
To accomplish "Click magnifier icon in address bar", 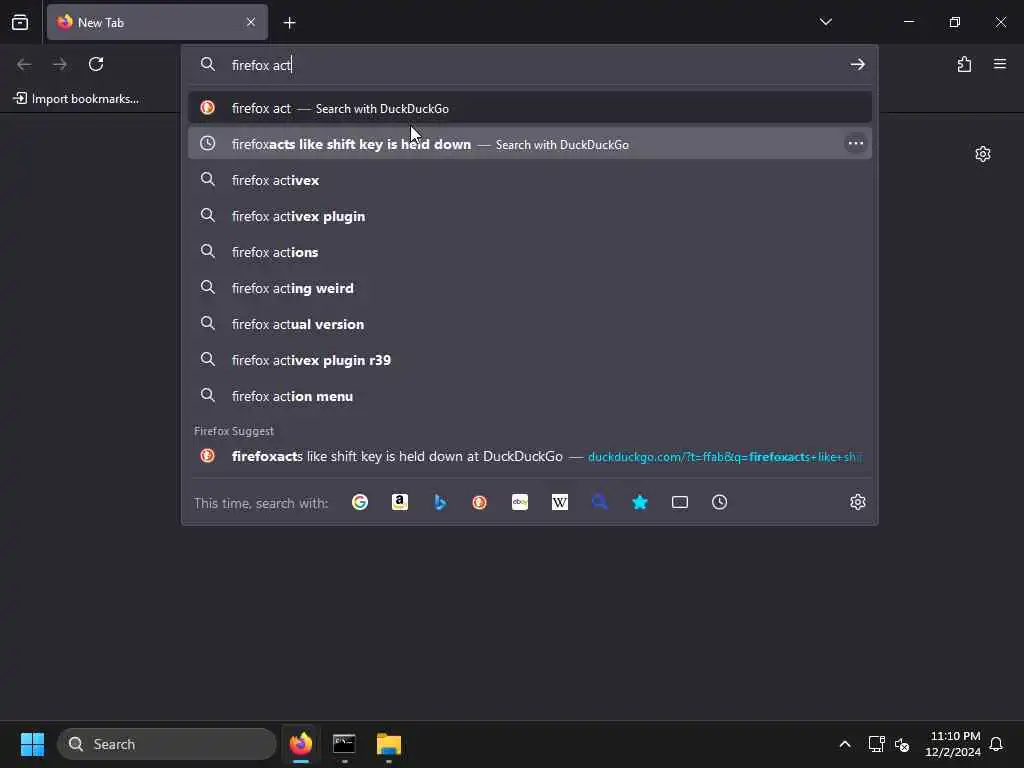I will click(x=208, y=64).
